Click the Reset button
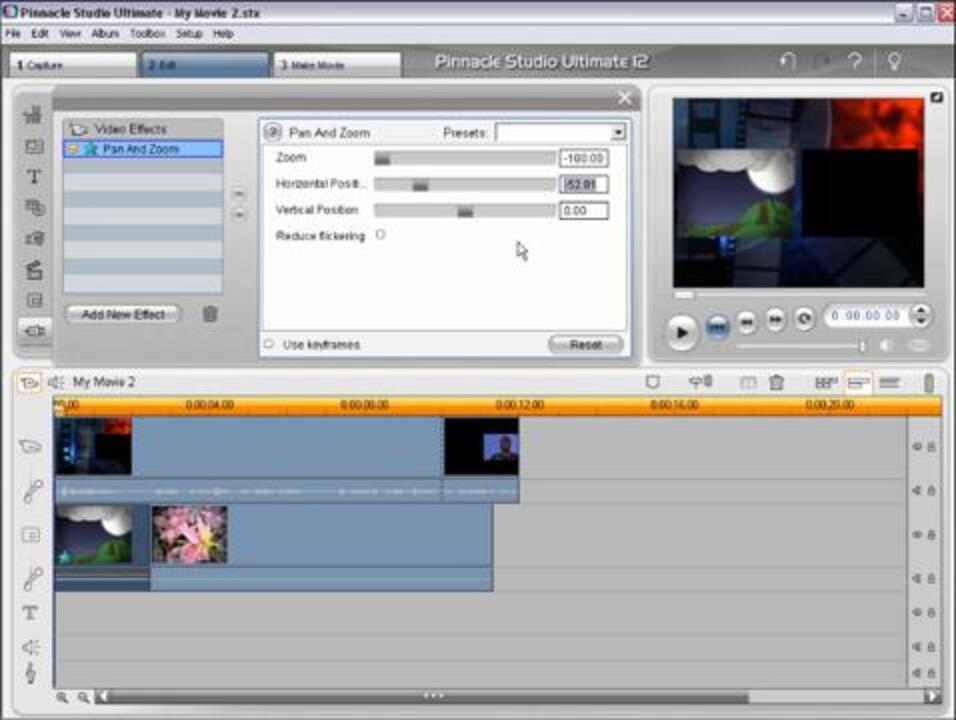The height and width of the screenshot is (720, 956). point(585,345)
